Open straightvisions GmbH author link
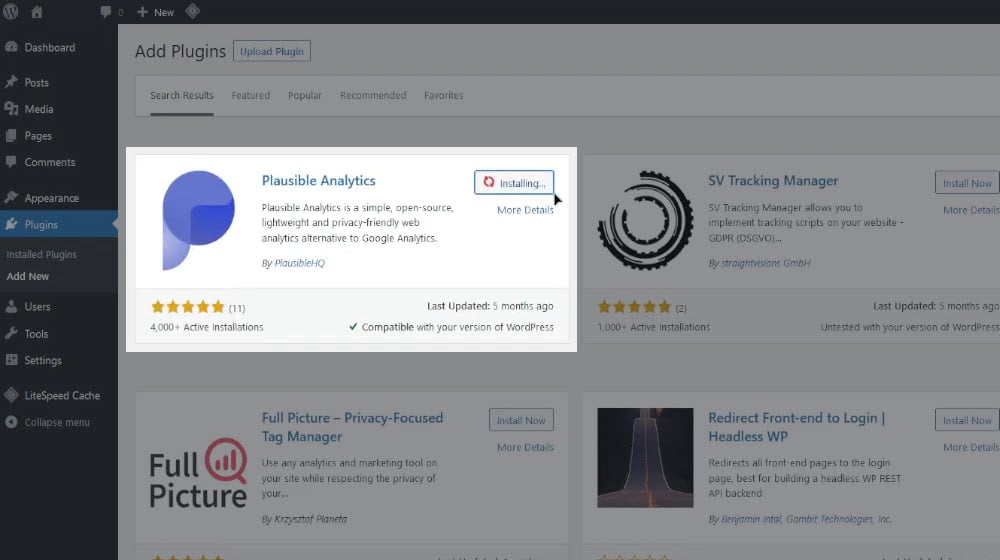Image resolution: width=1000 pixels, height=560 pixels. pos(765,263)
